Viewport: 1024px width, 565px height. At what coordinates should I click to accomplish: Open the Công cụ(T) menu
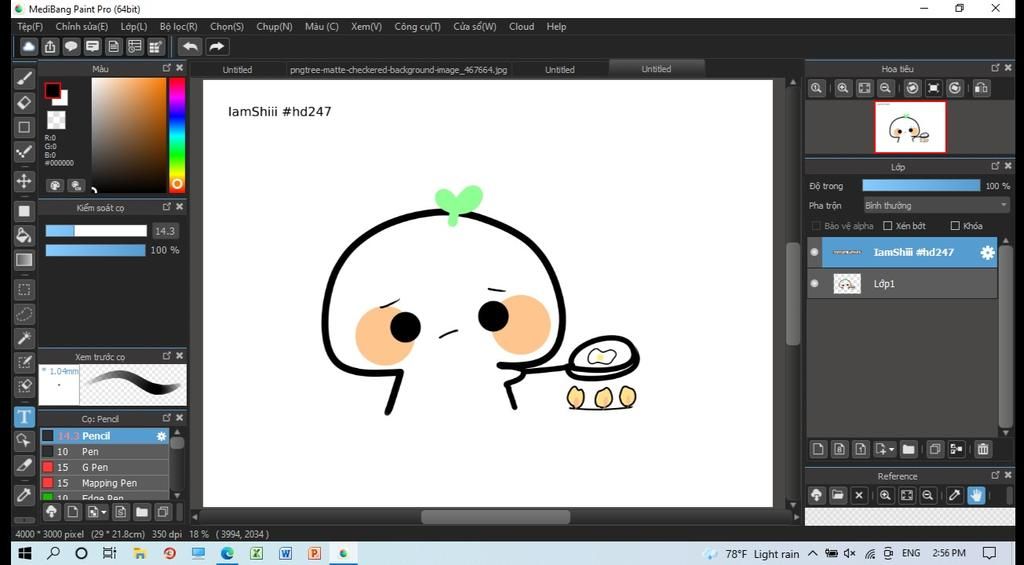[x=417, y=27]
